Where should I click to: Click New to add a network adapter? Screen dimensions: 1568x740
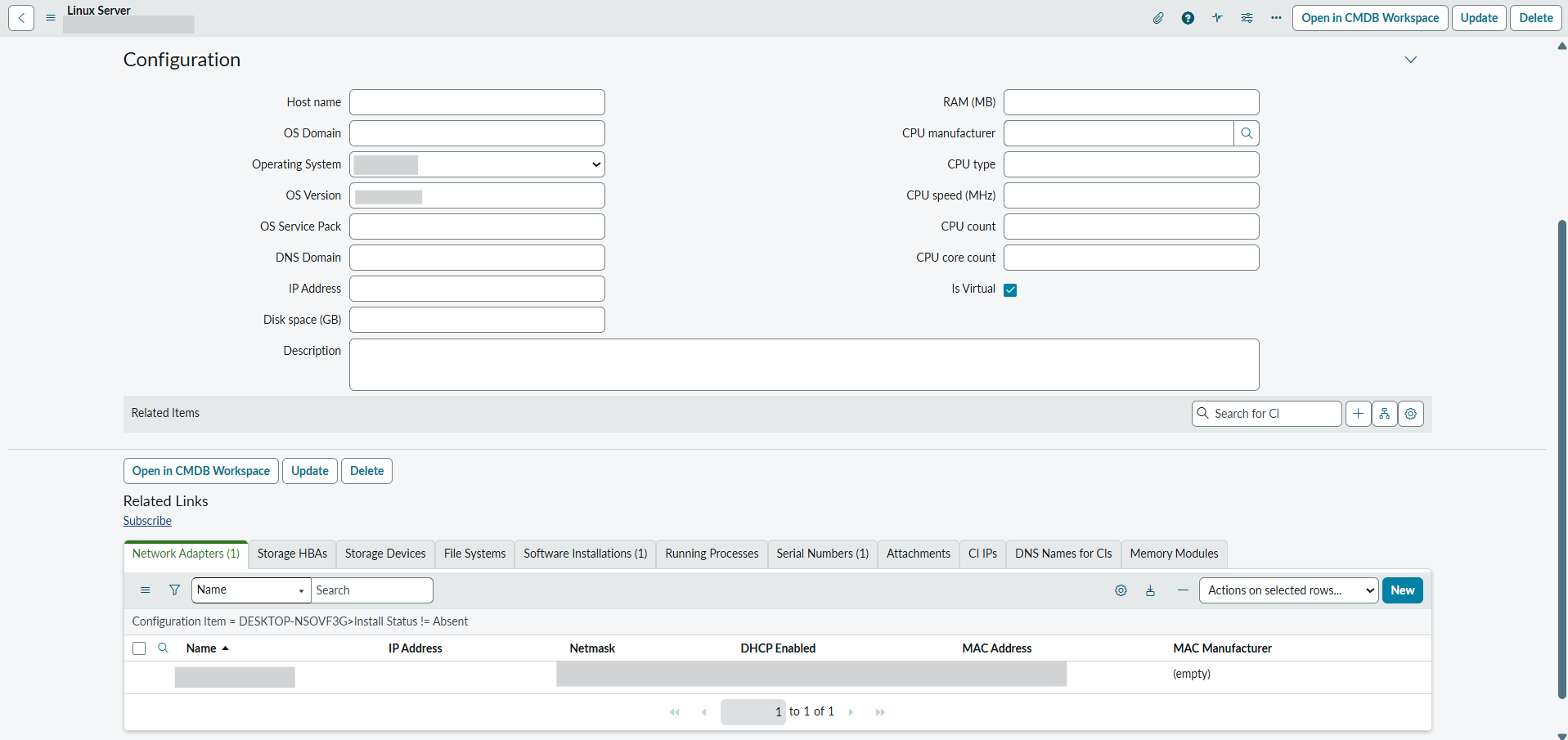point(1403,590)
